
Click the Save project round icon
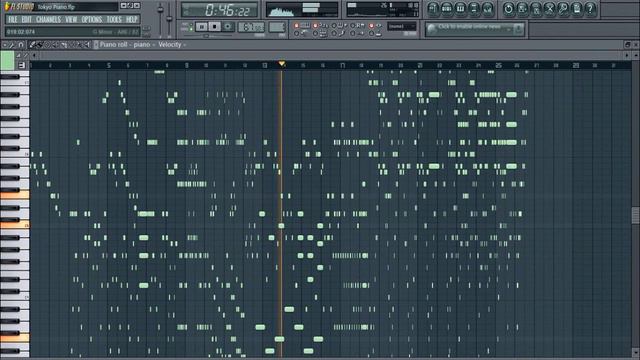[x=522, y=9]
